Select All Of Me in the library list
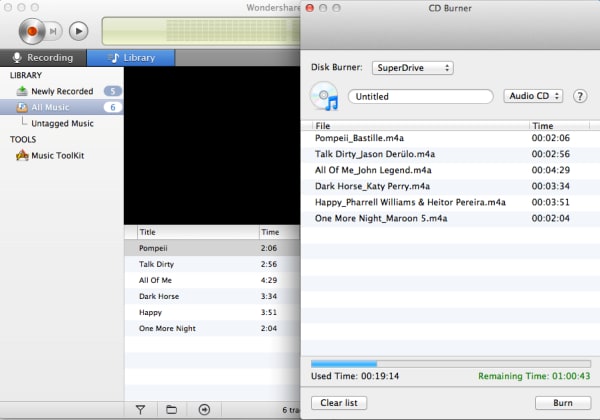The height and width of the screenshot is (420, 600). pyautogui.click(x=212, y=280)
